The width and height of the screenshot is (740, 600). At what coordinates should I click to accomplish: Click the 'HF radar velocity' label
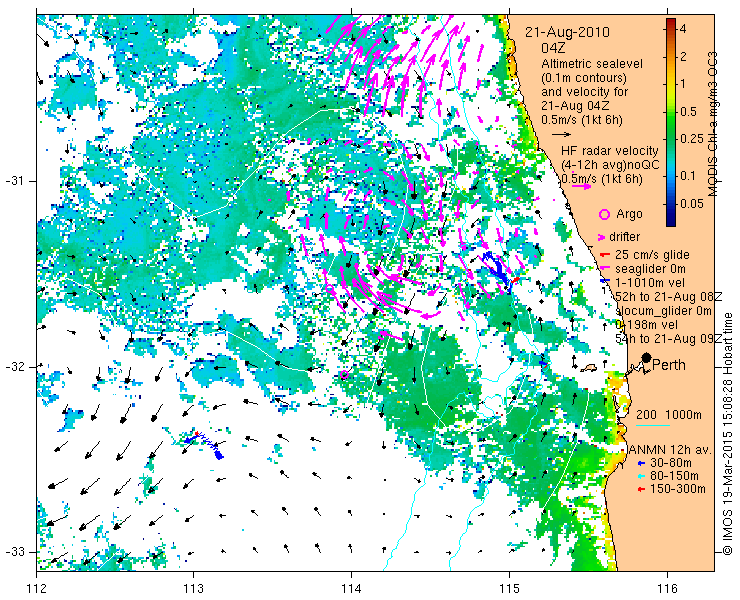click(610, 151)
